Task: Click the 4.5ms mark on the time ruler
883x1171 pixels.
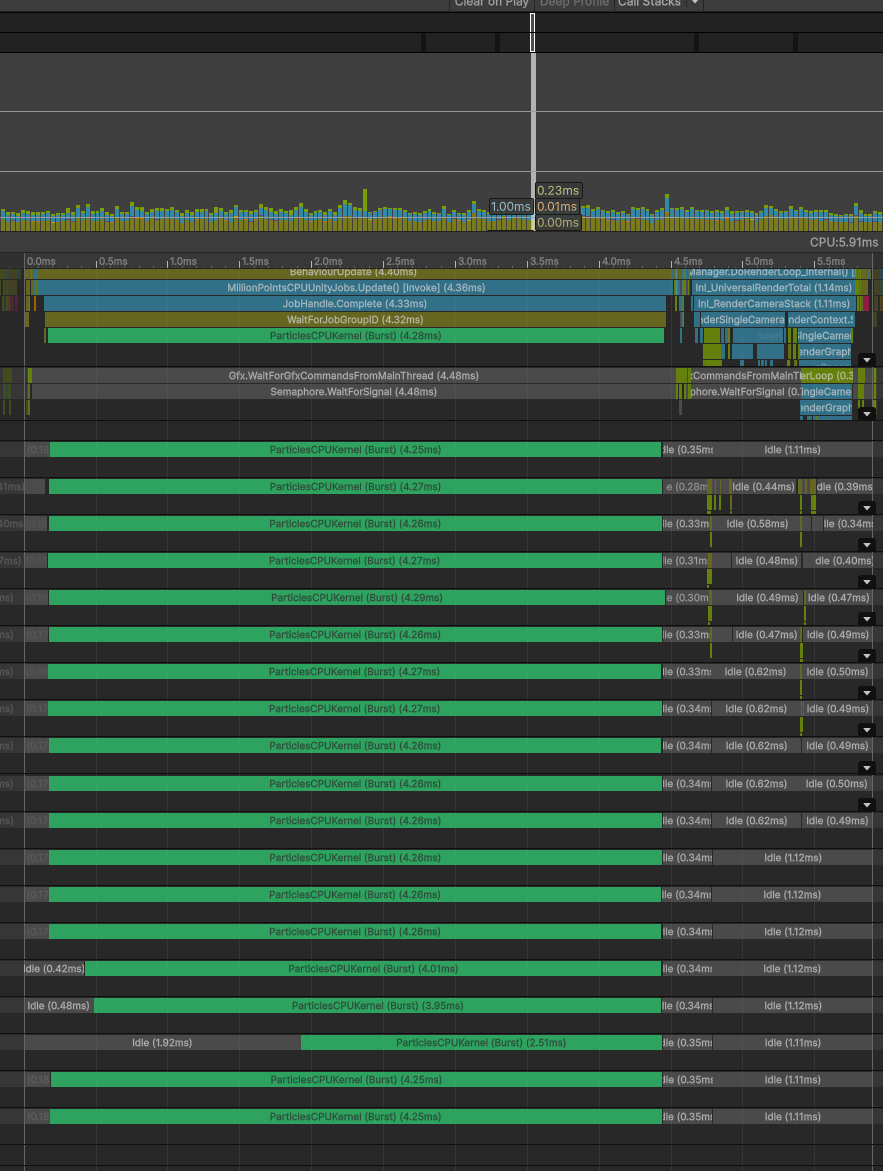Action: (688, 261)
